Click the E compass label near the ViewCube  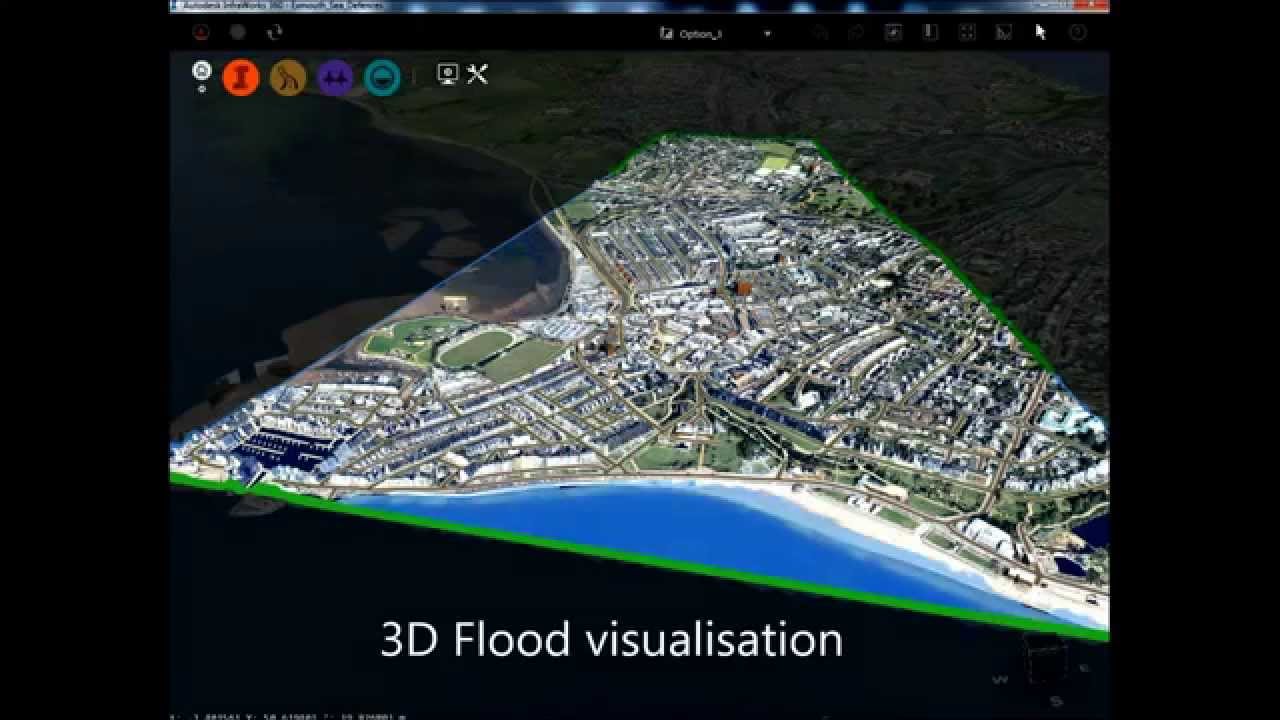click(x=1084, y=666)
